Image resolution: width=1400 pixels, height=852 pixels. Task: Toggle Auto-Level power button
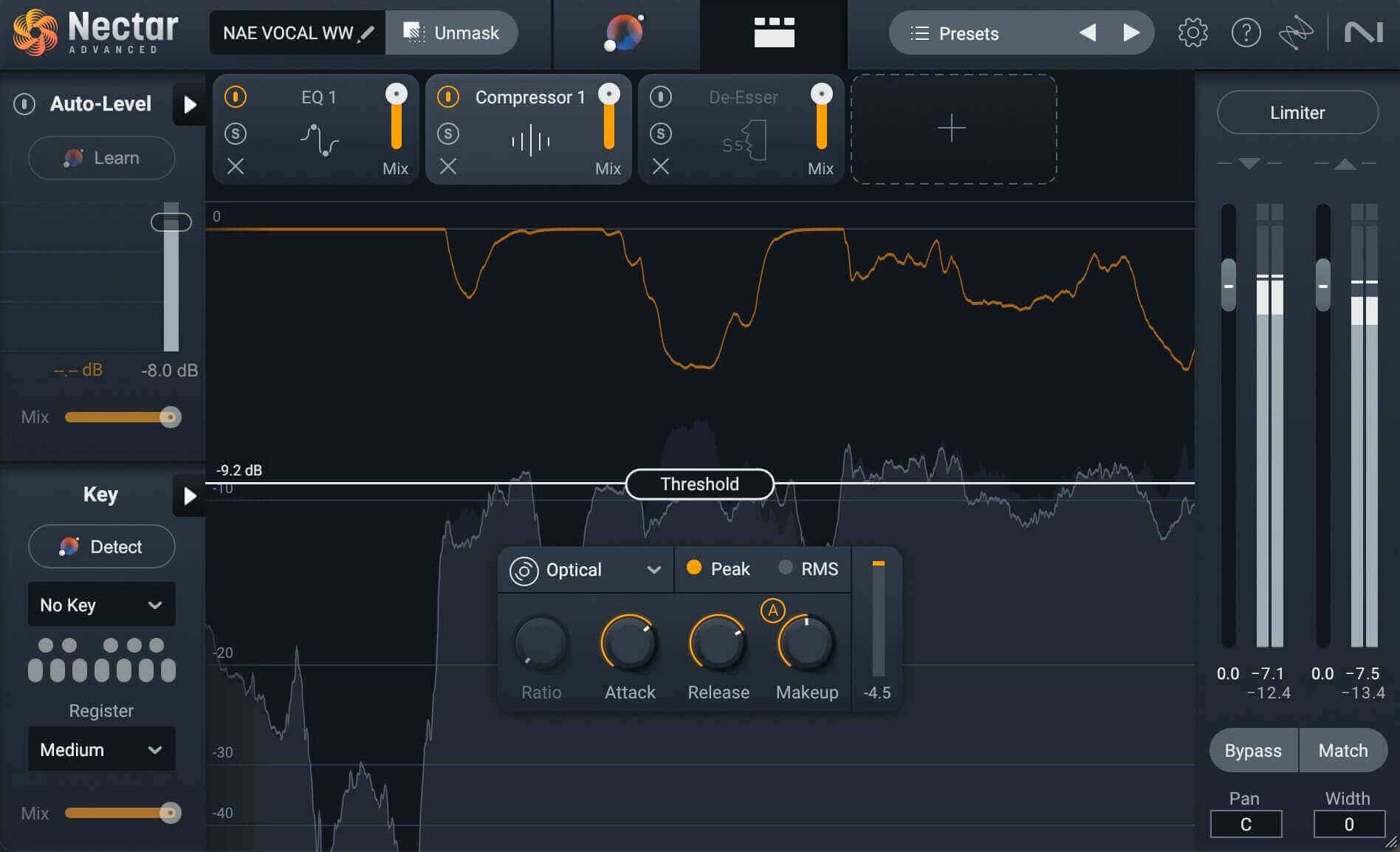tap(24, 104)
